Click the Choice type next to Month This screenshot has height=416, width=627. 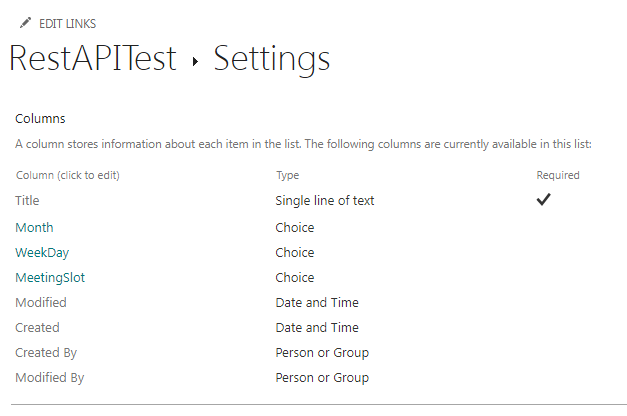click(x=295, y=228)
